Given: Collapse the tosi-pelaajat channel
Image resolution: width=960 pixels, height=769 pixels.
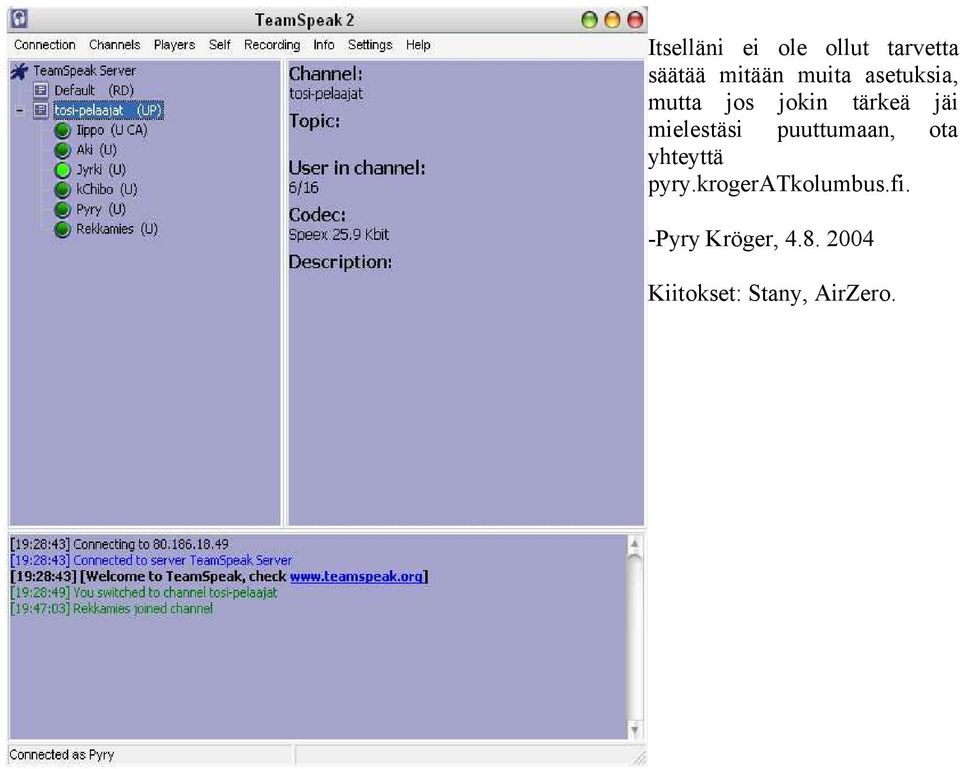Looking at the screenshot, I should [x=20, y=111].
